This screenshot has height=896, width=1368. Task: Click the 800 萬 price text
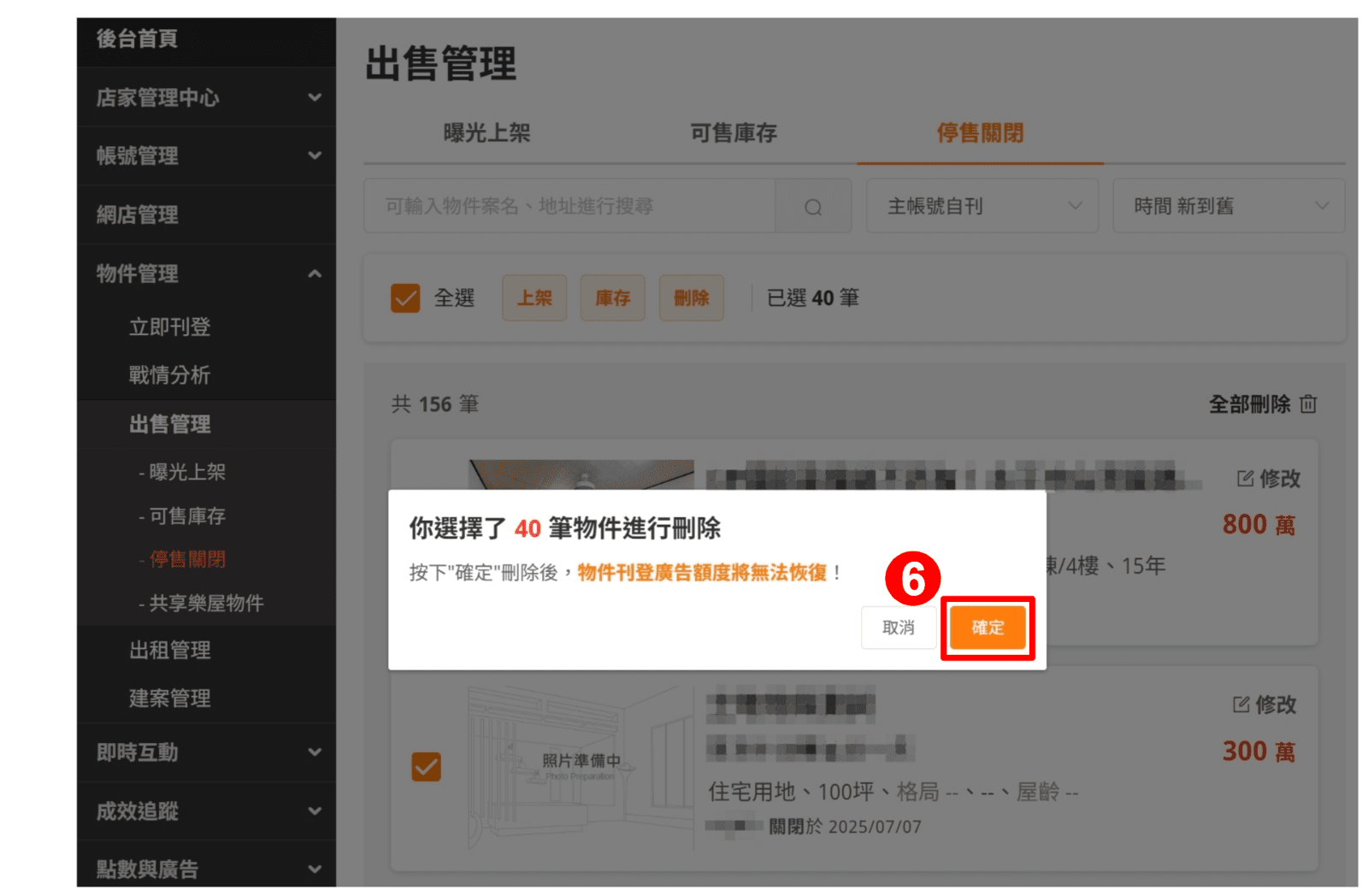1259,525
